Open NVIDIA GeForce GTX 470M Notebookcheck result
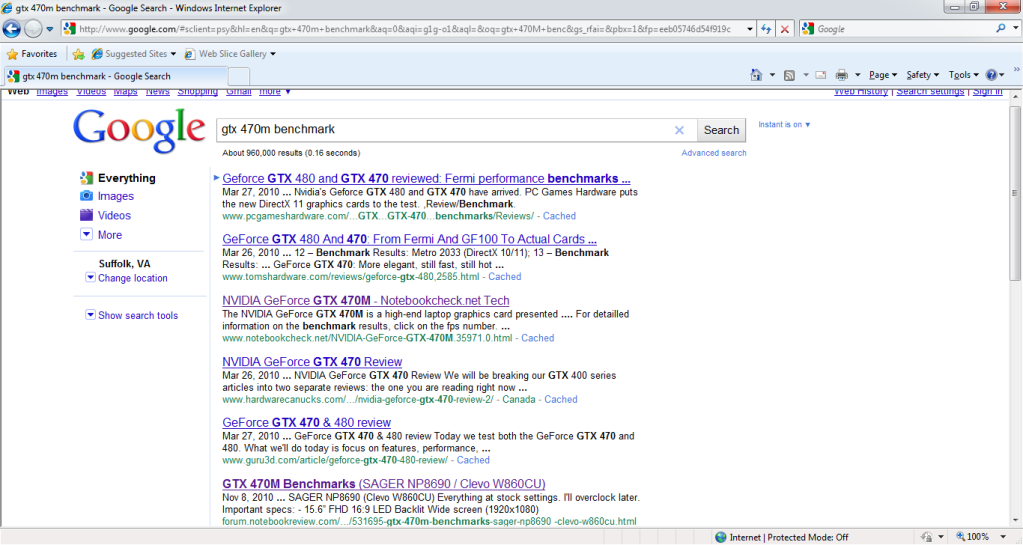The height and width of the screenshot is (545, 1023). (x=365, y=301)
